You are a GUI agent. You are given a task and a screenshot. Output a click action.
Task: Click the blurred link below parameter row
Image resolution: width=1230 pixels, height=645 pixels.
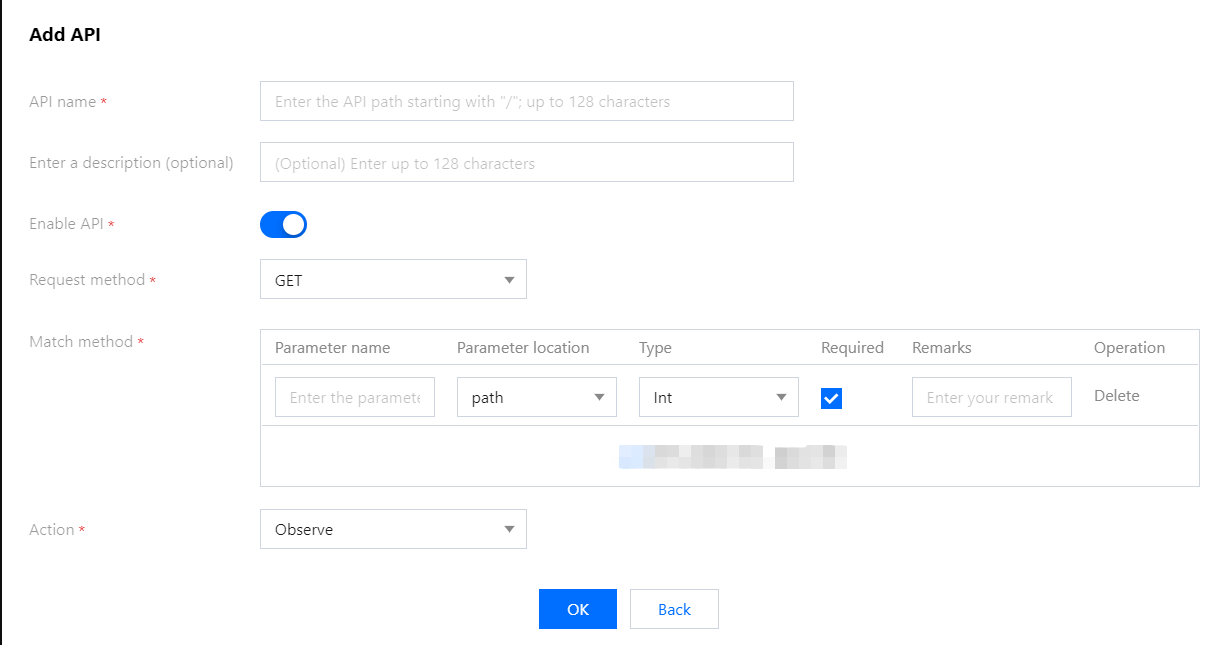click(732, 458)
